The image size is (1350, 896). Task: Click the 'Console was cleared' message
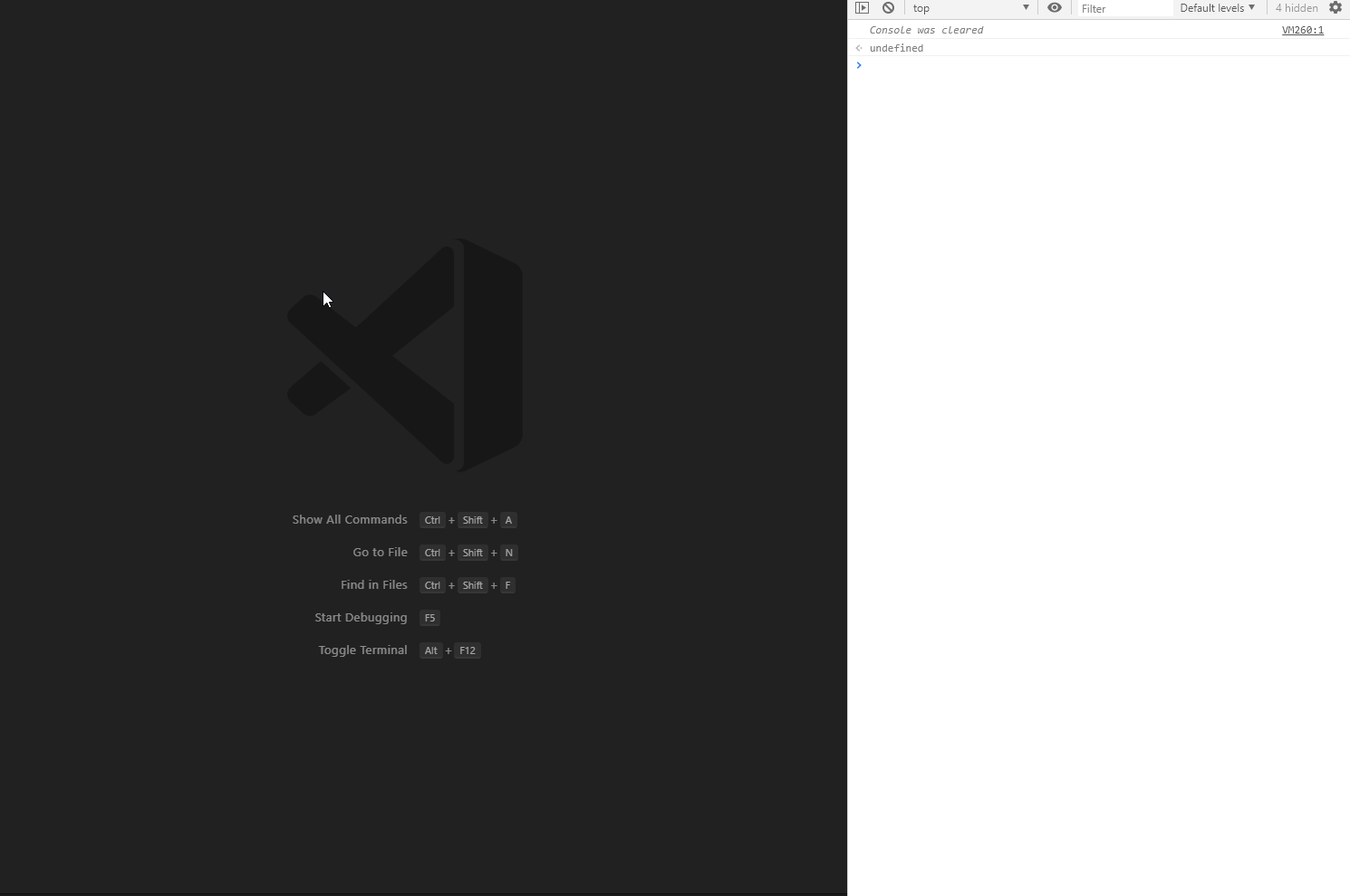click(x=926, y=30)
